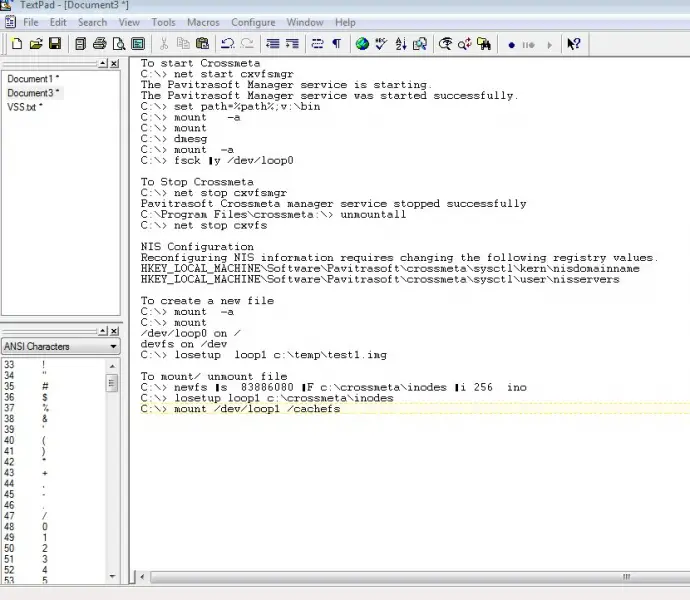Switch to VSS.txt document

[x=25, y=107]
